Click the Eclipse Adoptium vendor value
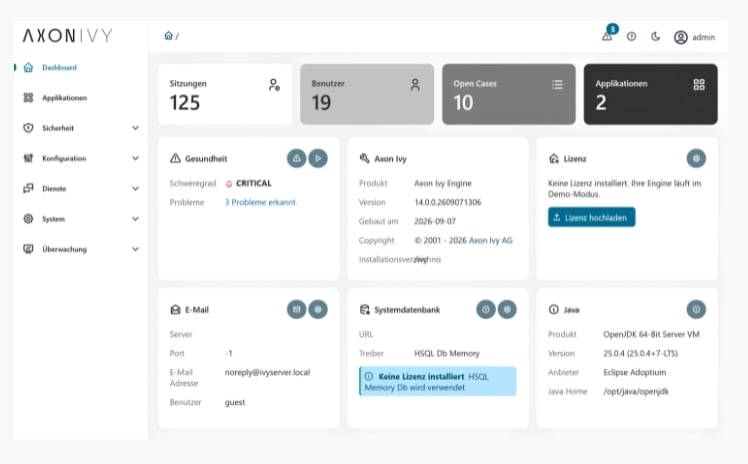 coord(634,372)
